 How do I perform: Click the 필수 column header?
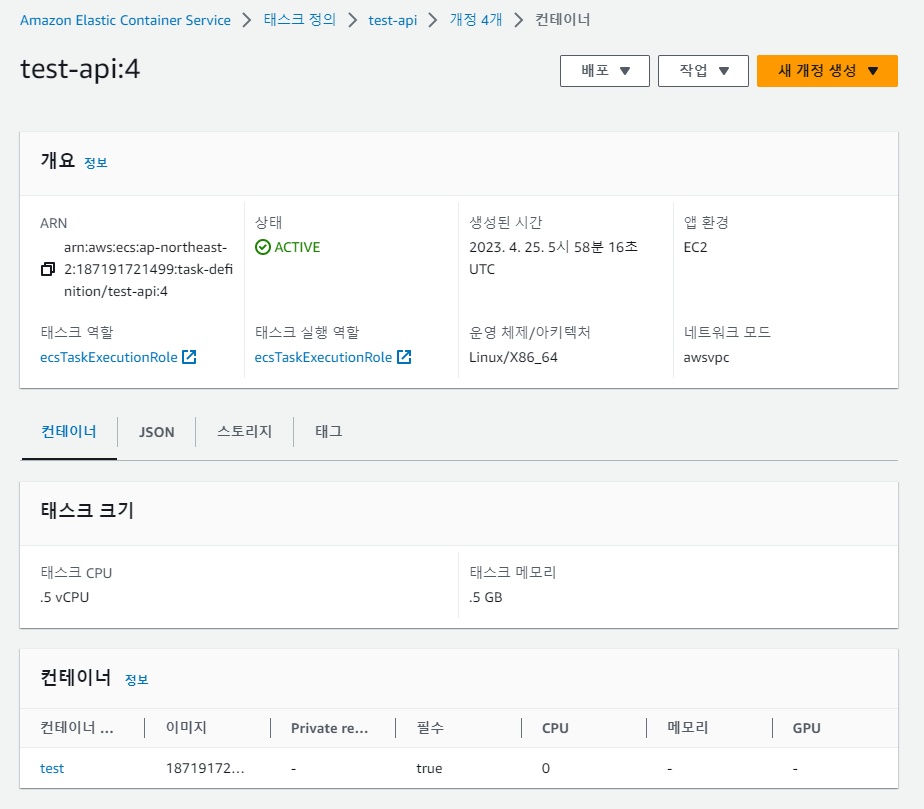coord(430,728)
